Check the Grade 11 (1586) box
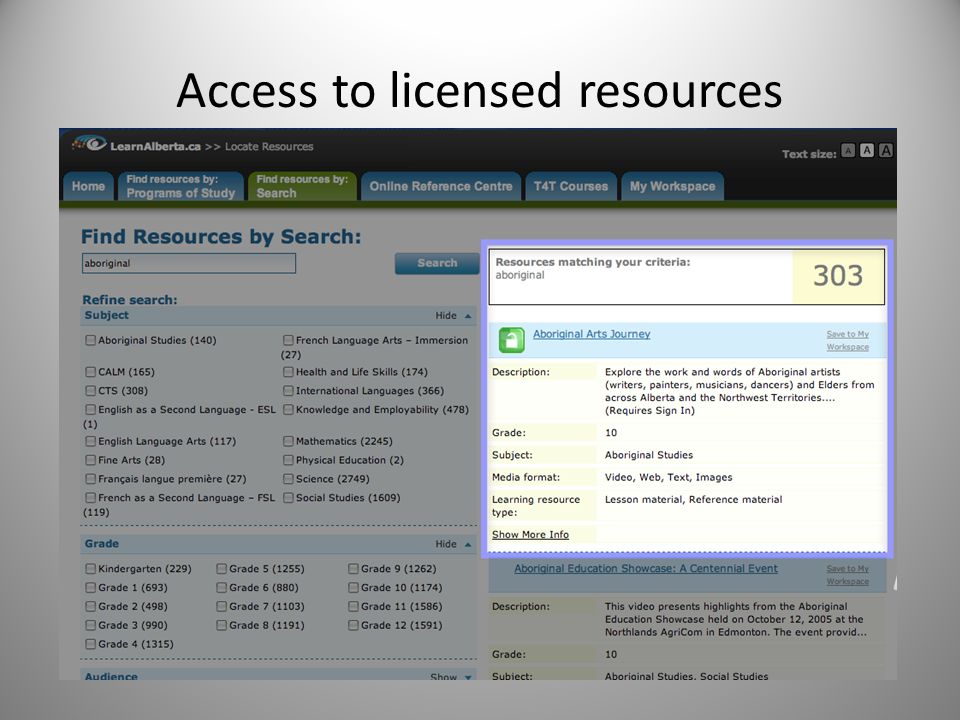960x720 pixels. coord(353,607)
